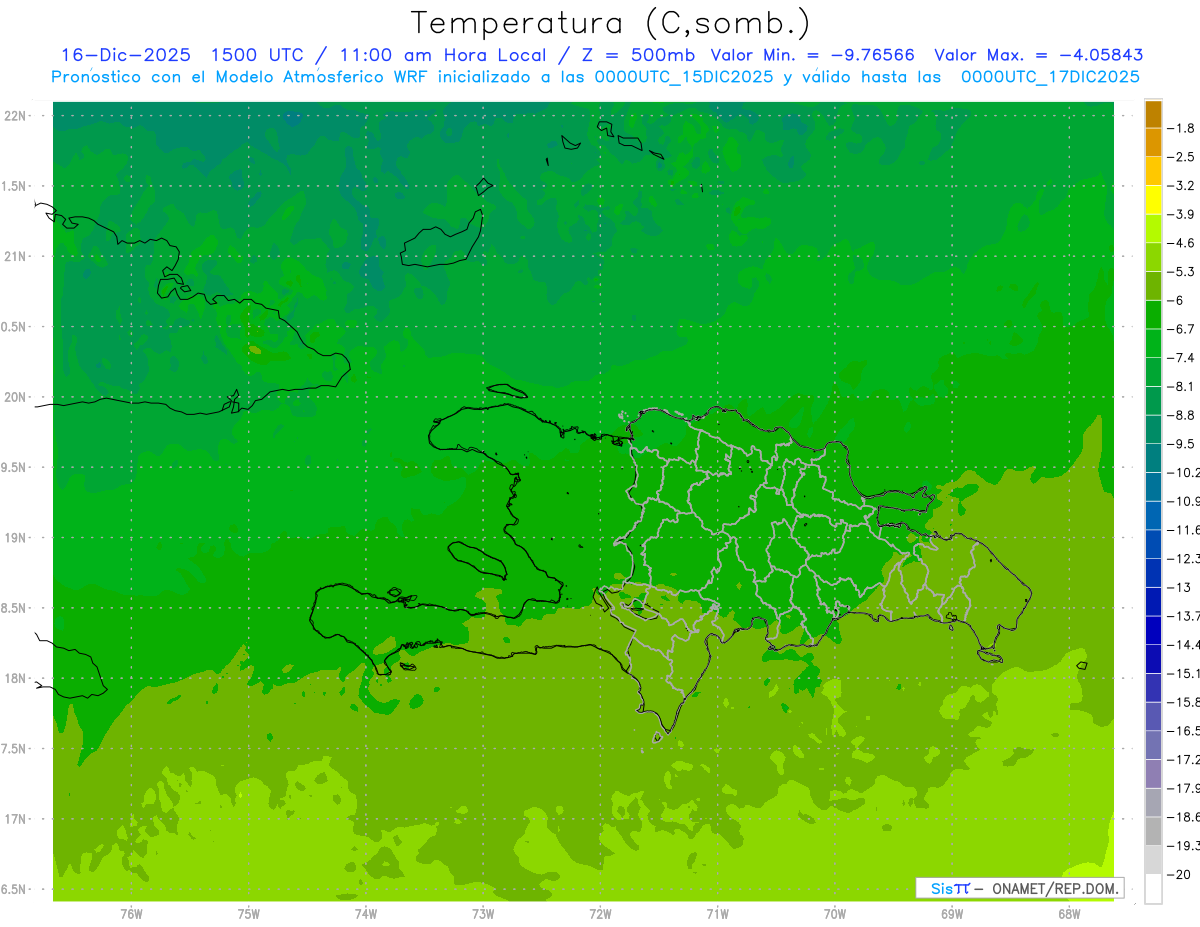The height and width of the screenshot is (927, 1200).
Task: Click the "75W" longitude label
Action: point(249,913)
